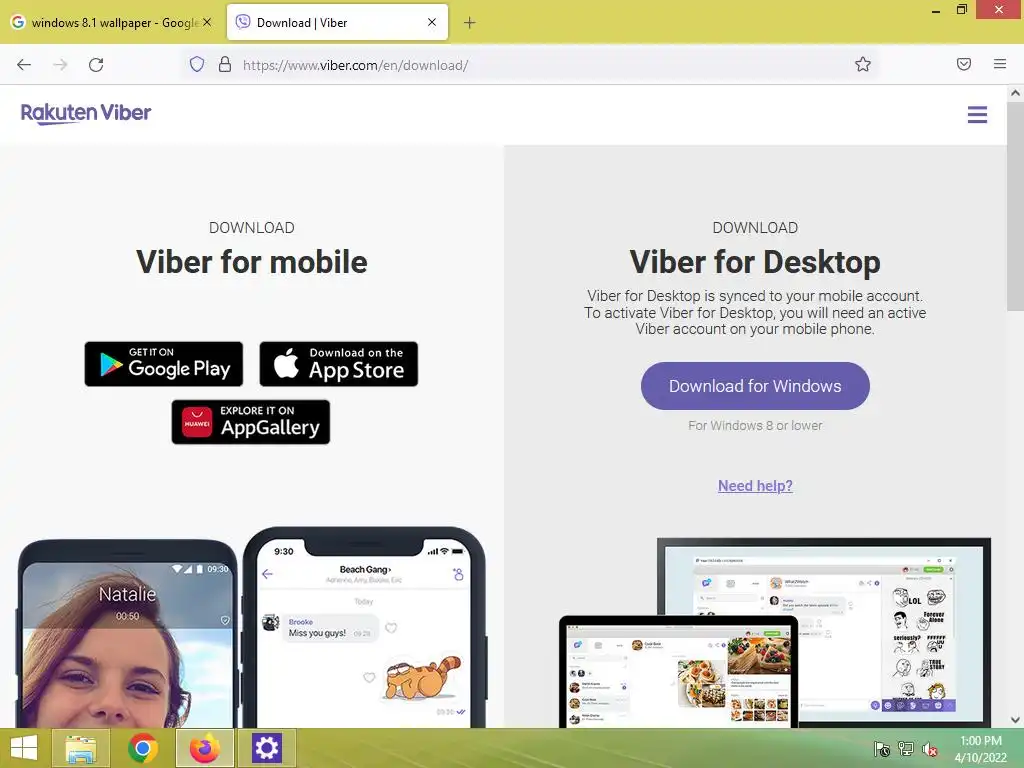Click the forward navigation arrow
Image resolution: width=1024 pixels, height=768 pixels.
pyautogui.click(x=60, y=65)
